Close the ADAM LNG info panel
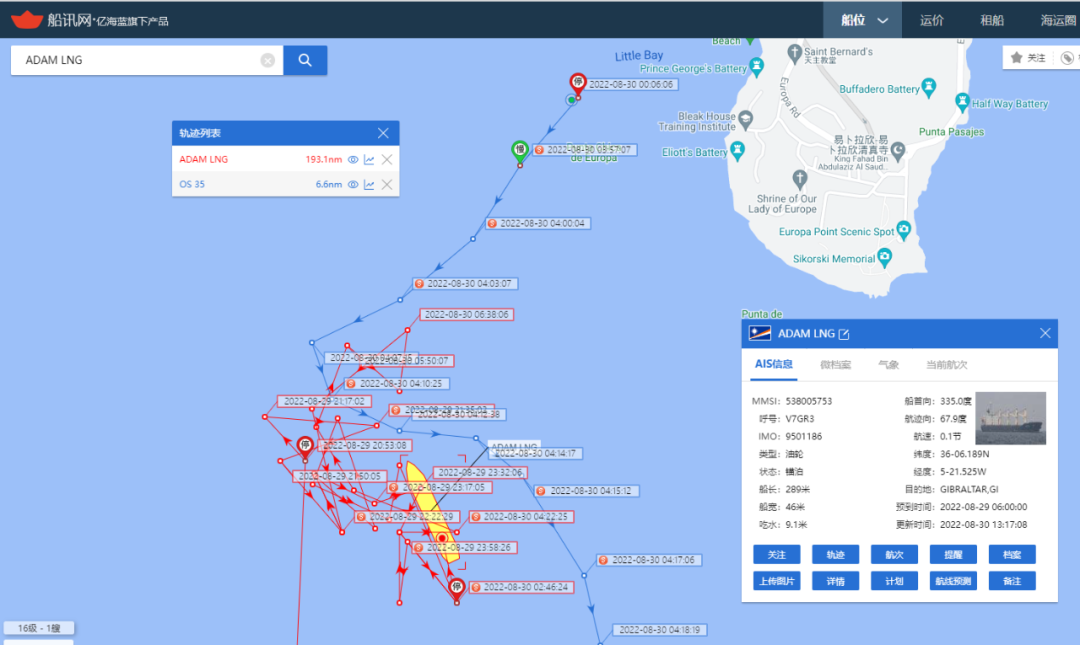The width and height of the screenshot is (1080, 645). click(1045, 334)
